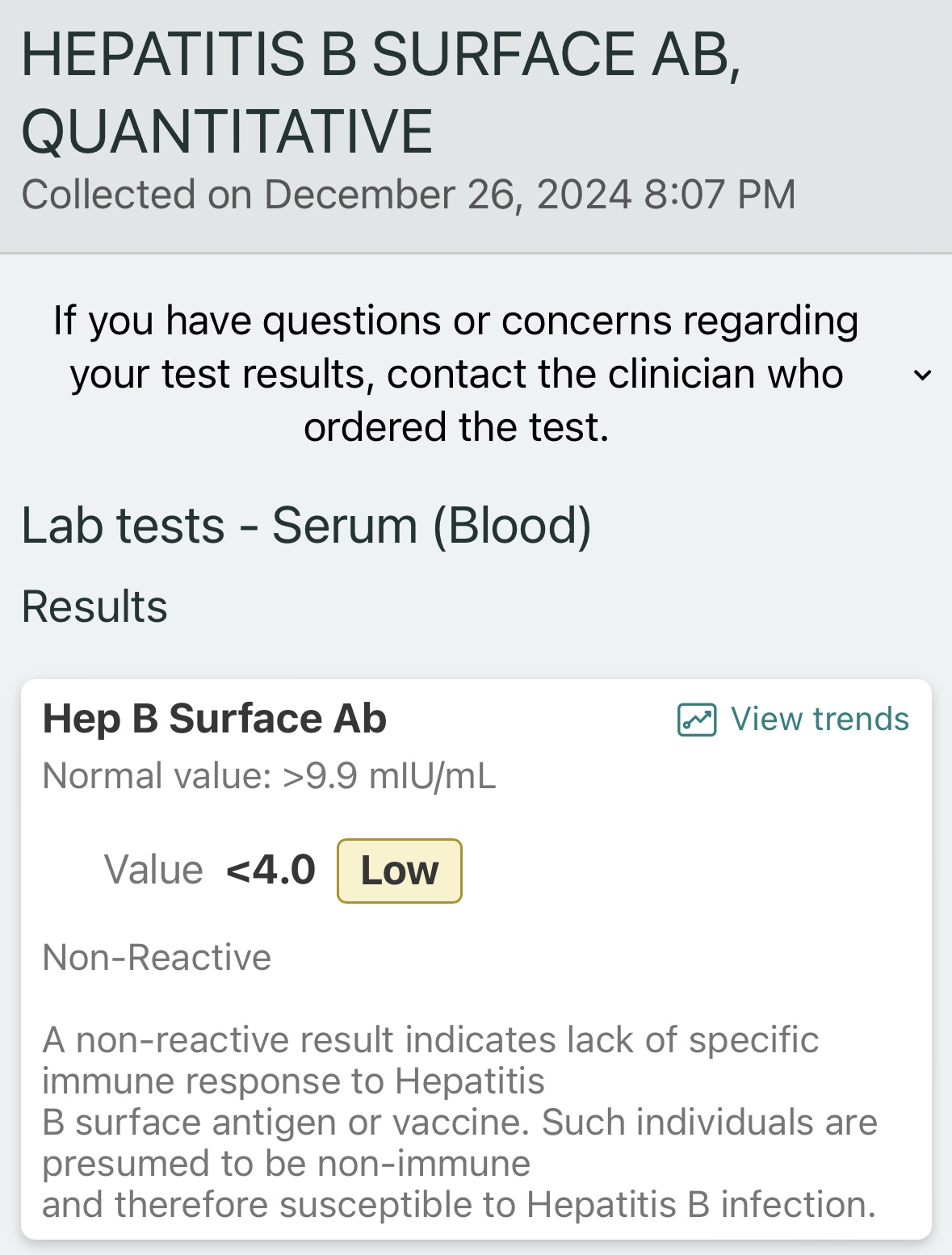
Task: Click the View trends chart icon
Action: tap(696, 719)
